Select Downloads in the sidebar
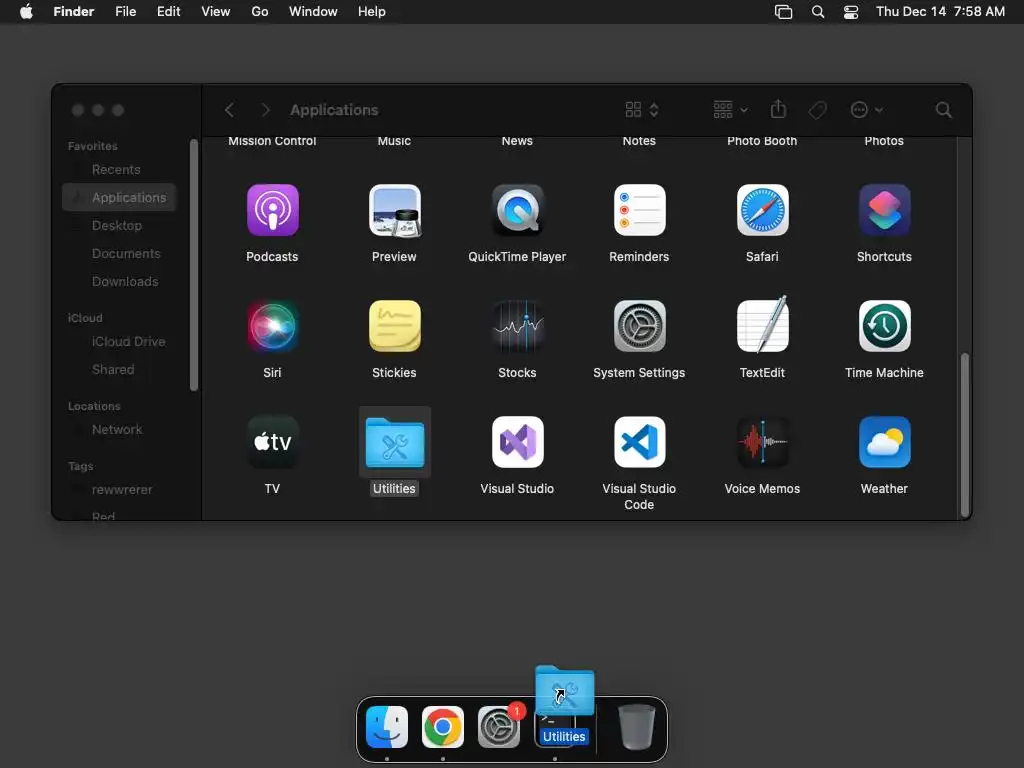This screenshot has width=1024, height=768. point(119,281)
